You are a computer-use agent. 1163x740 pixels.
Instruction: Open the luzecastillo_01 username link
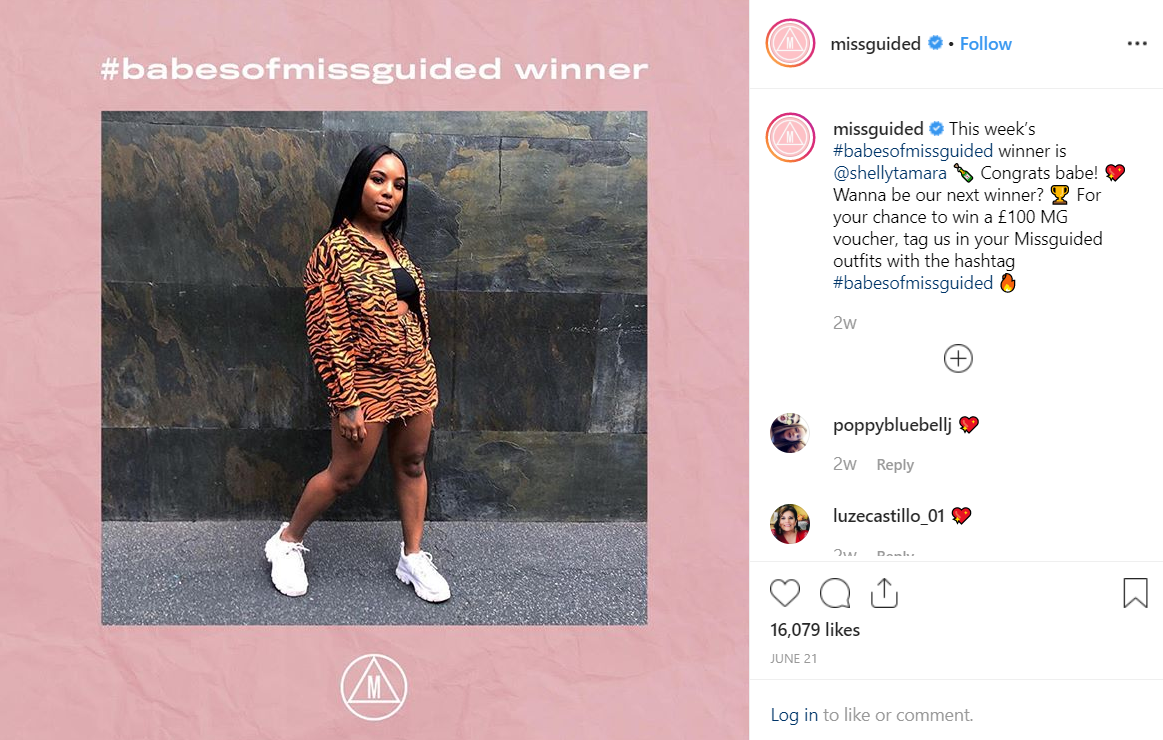tap(888, 515)
